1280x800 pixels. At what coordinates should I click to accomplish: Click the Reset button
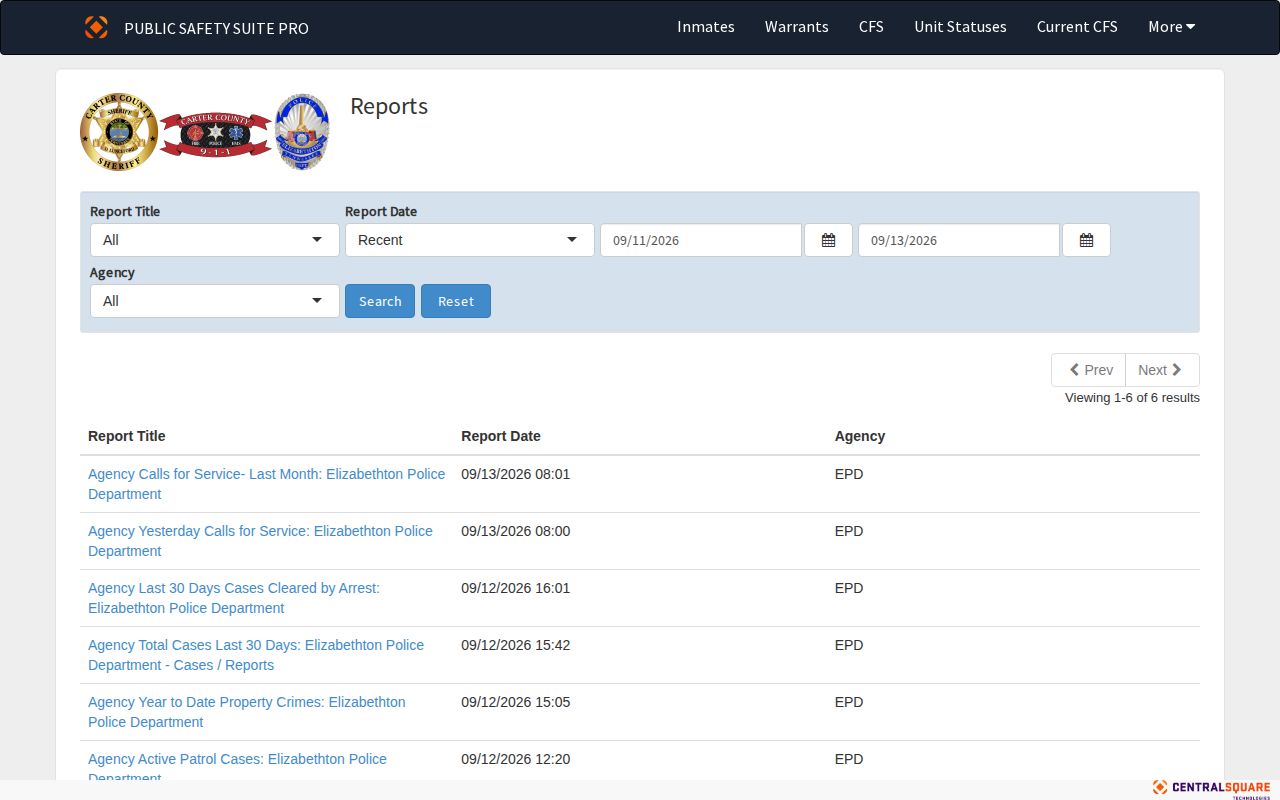coord(456,301)
